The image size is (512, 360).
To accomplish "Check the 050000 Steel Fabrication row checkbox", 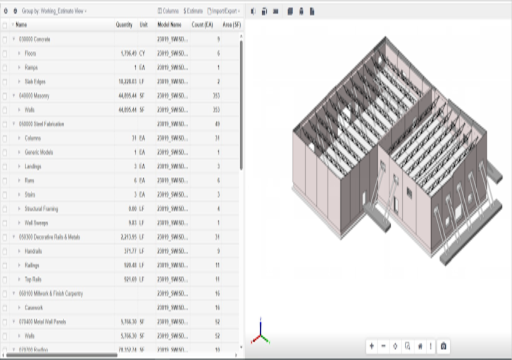I will [5, 124].
